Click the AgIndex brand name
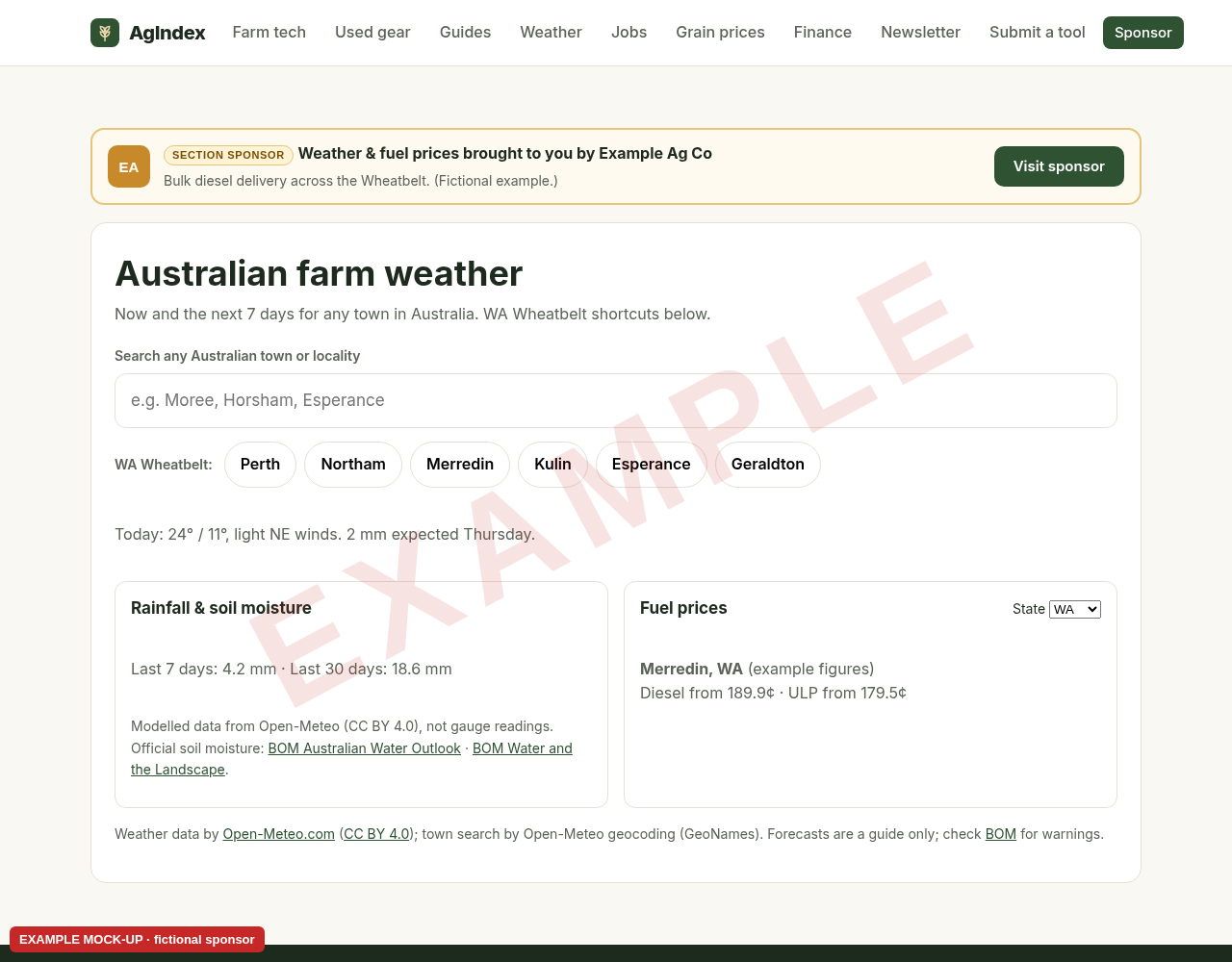 167,33
